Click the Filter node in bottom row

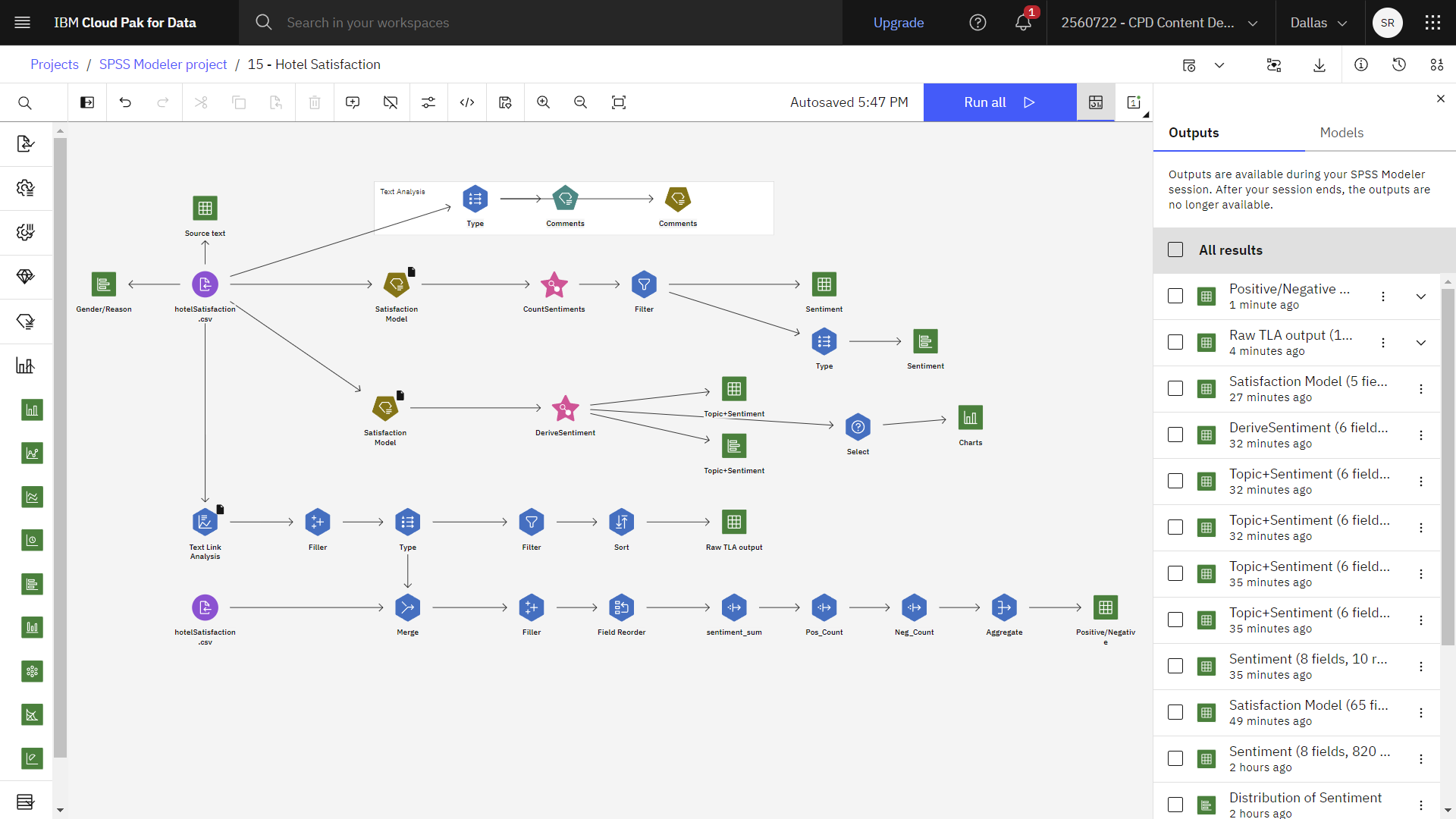(x=532, y=521)
